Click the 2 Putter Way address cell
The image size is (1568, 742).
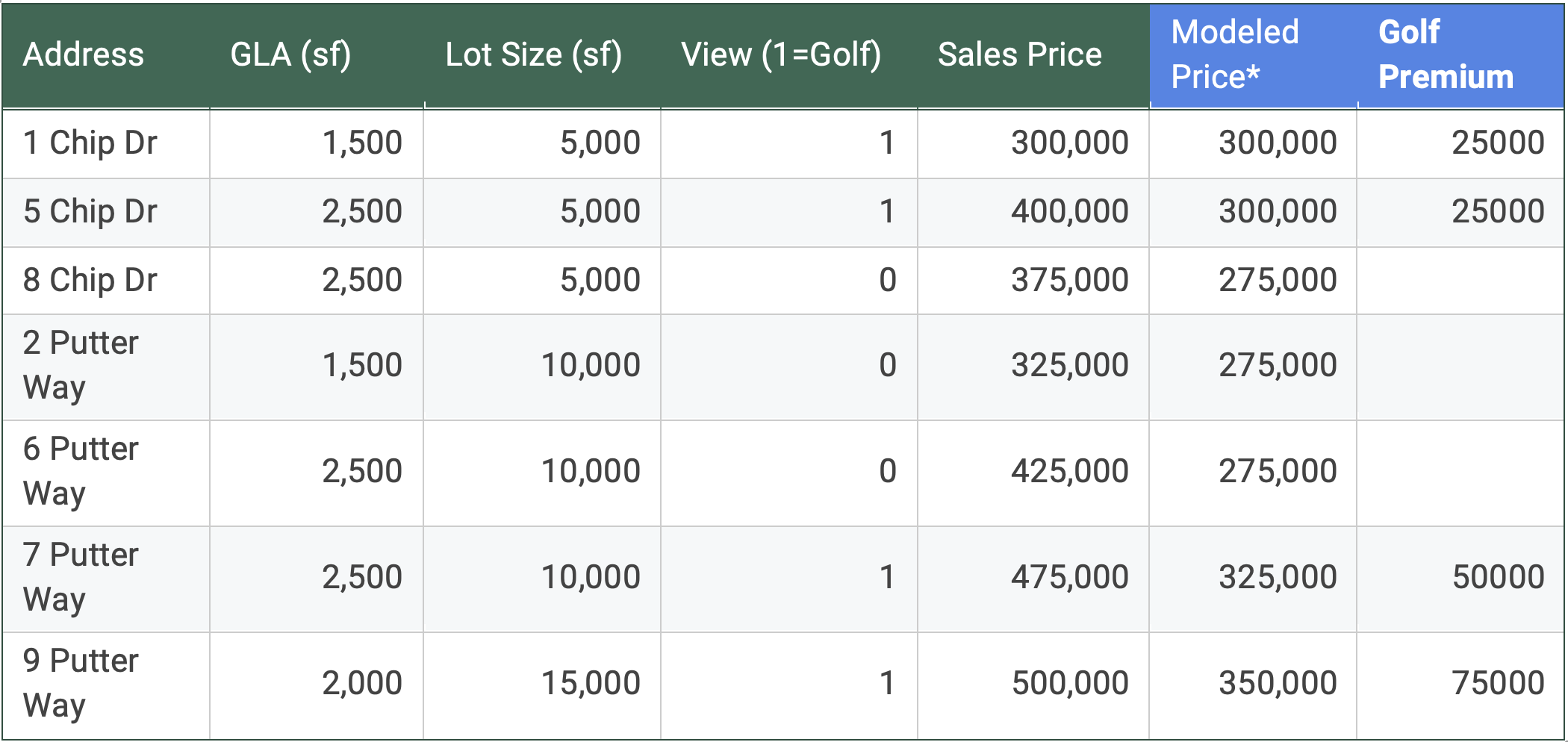[x=81, y=365]
